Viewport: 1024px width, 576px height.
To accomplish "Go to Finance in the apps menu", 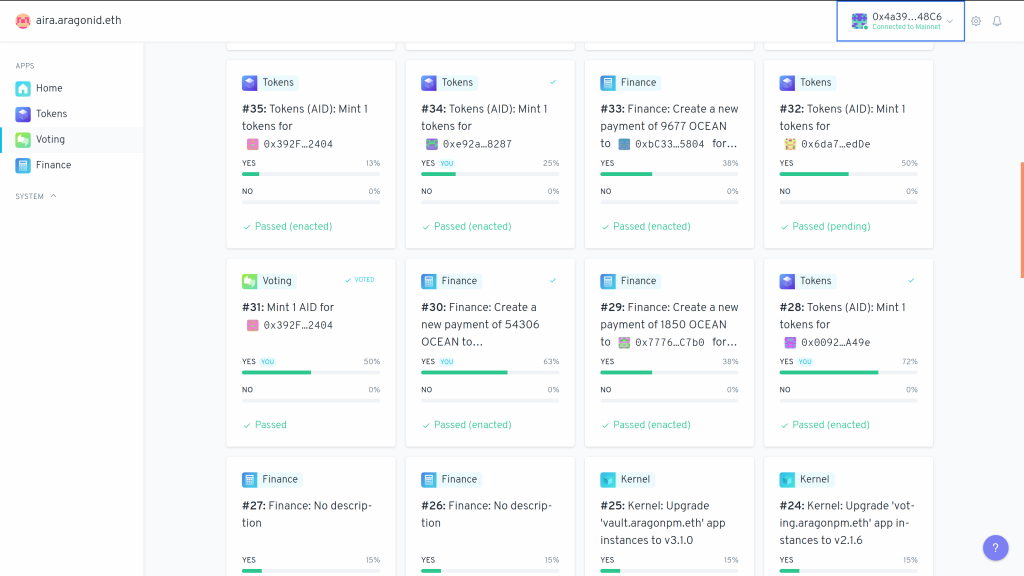I will point(54,165).
